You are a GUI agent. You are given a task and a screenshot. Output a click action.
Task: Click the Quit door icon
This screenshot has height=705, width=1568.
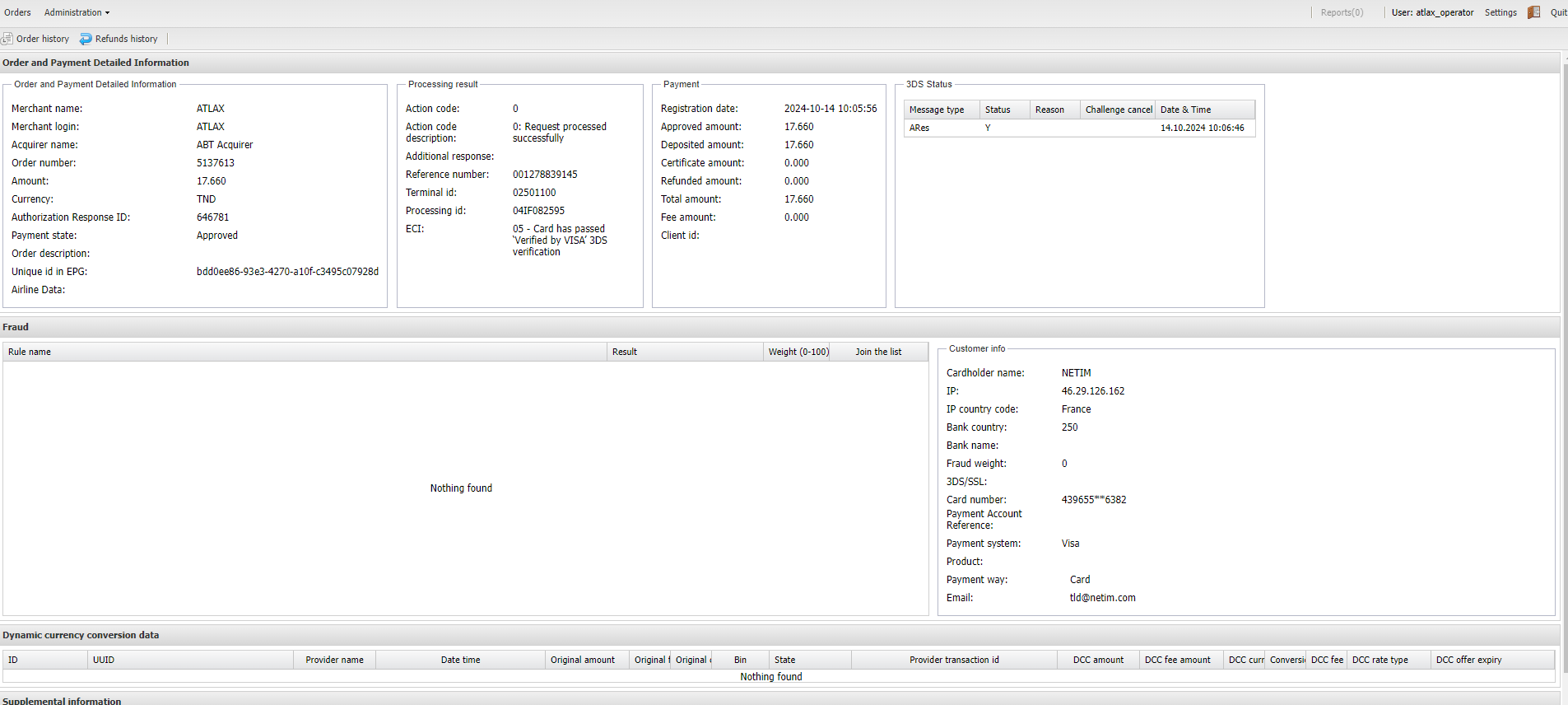1533,12
